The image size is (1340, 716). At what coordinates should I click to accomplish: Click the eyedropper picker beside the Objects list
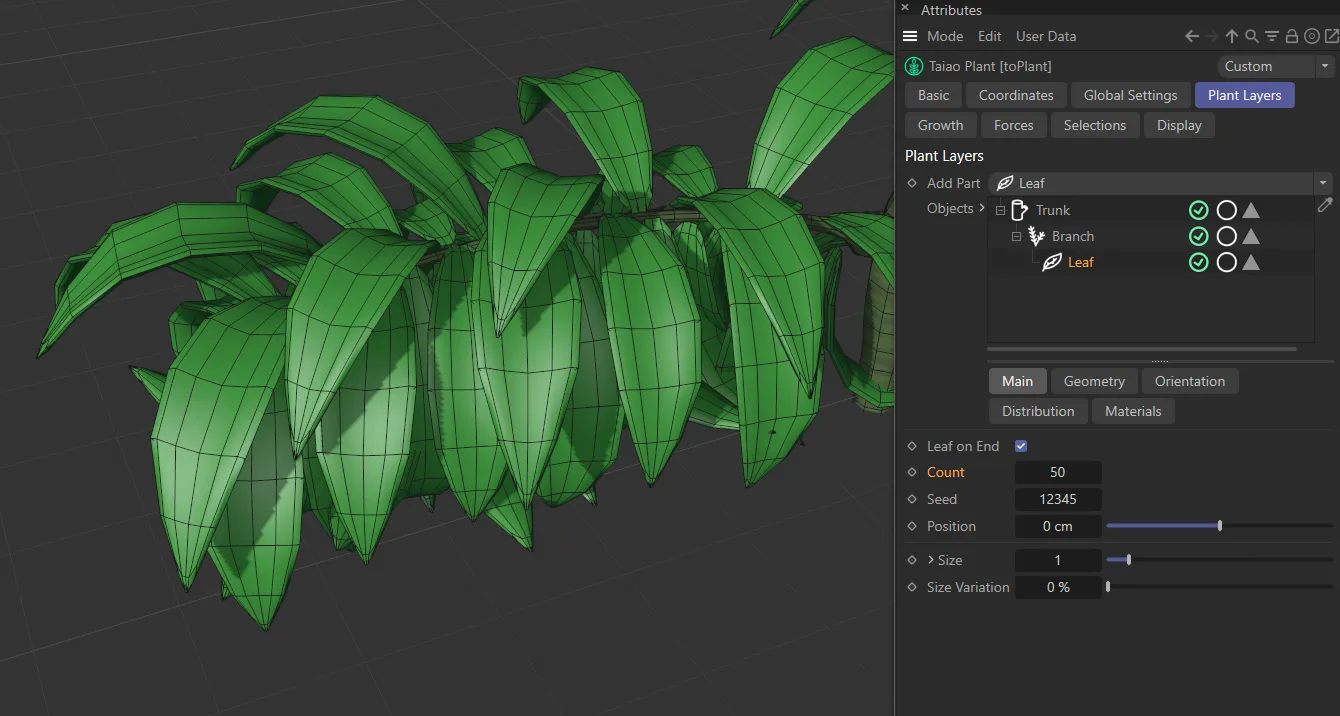coord(1325,205)
